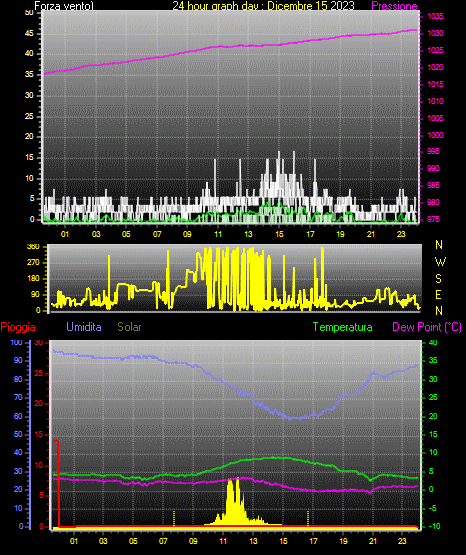Click green temperature axis value -10
Viewport: 466px width, 555px height.
point(433,526)
